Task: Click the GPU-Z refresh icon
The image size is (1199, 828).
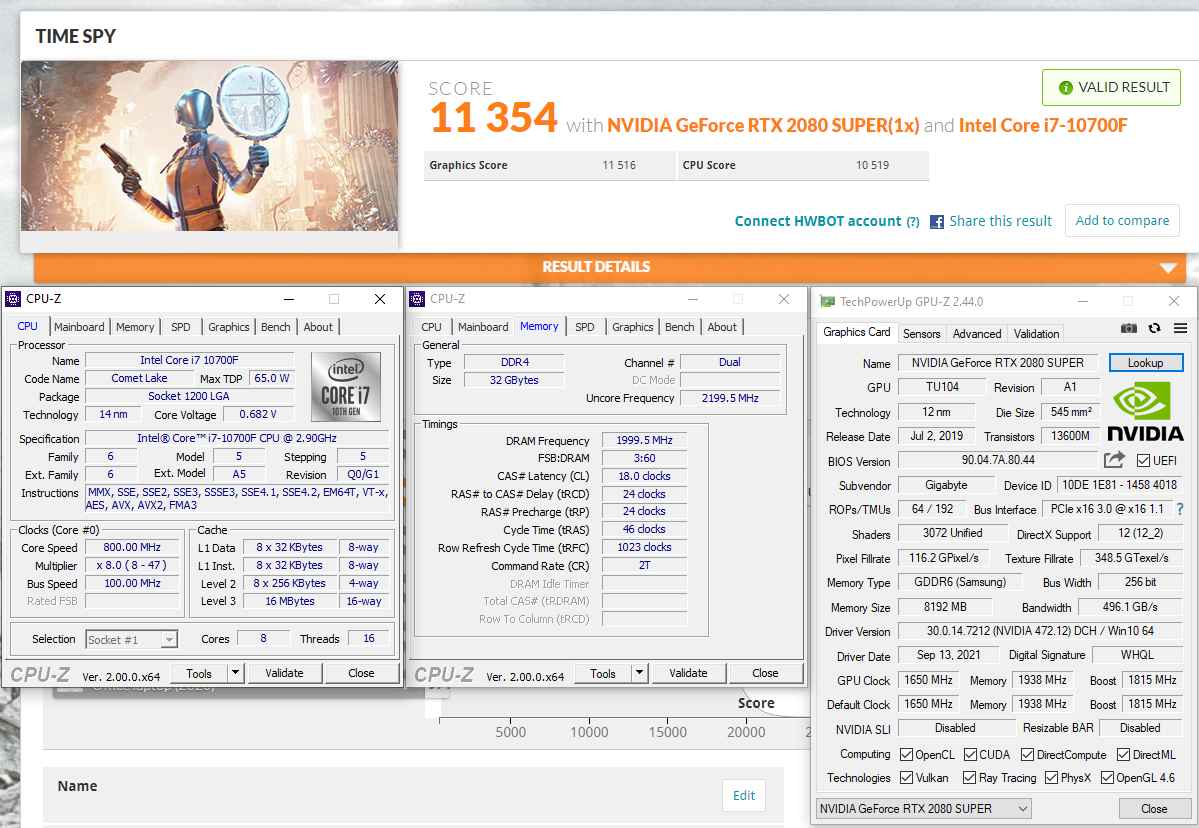Action: tap(1155, 328)
